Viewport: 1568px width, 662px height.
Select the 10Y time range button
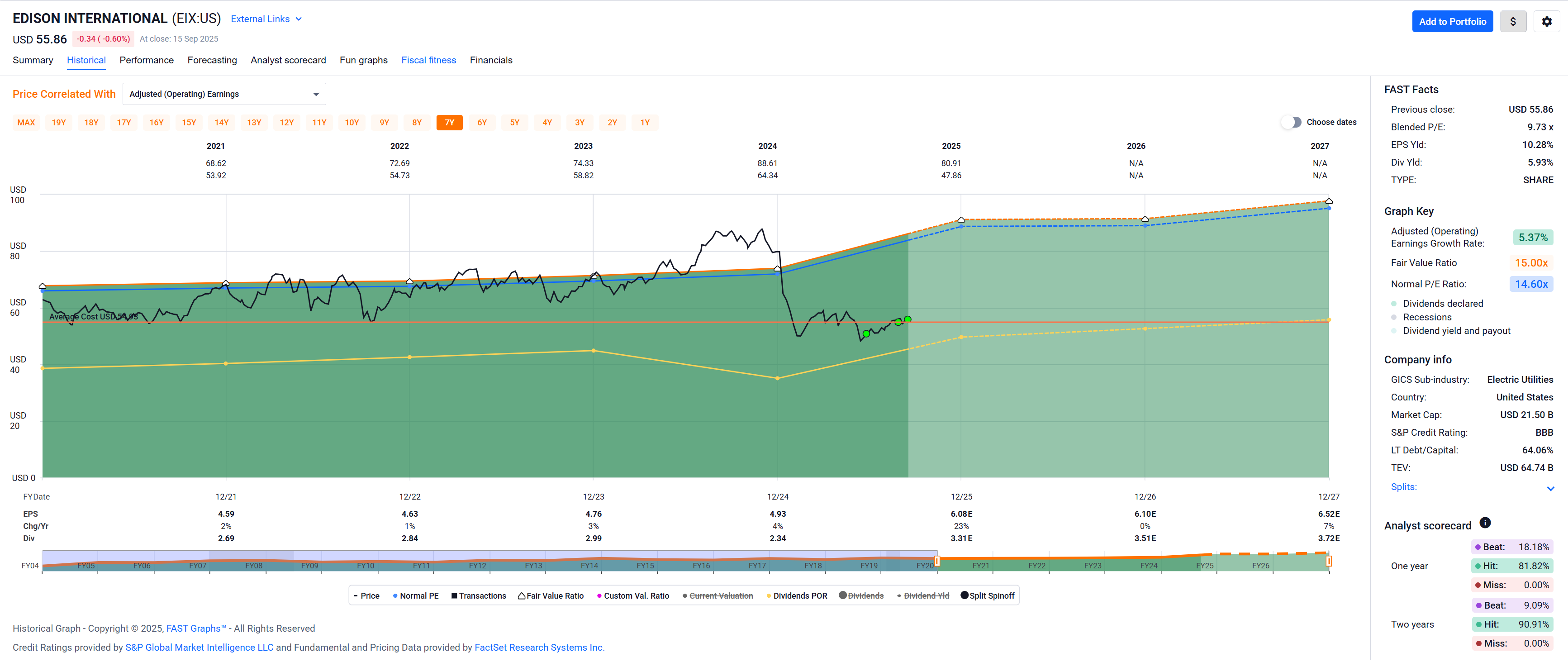click(x=352, y=123)
